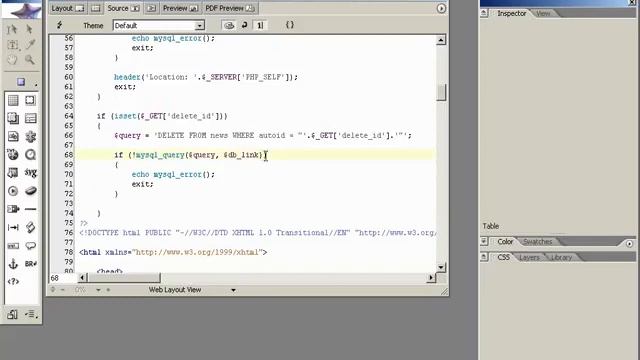Select the Source tab
Image resolution: width=640 pixels, height=360 pixels.
[x=123, y=8]
